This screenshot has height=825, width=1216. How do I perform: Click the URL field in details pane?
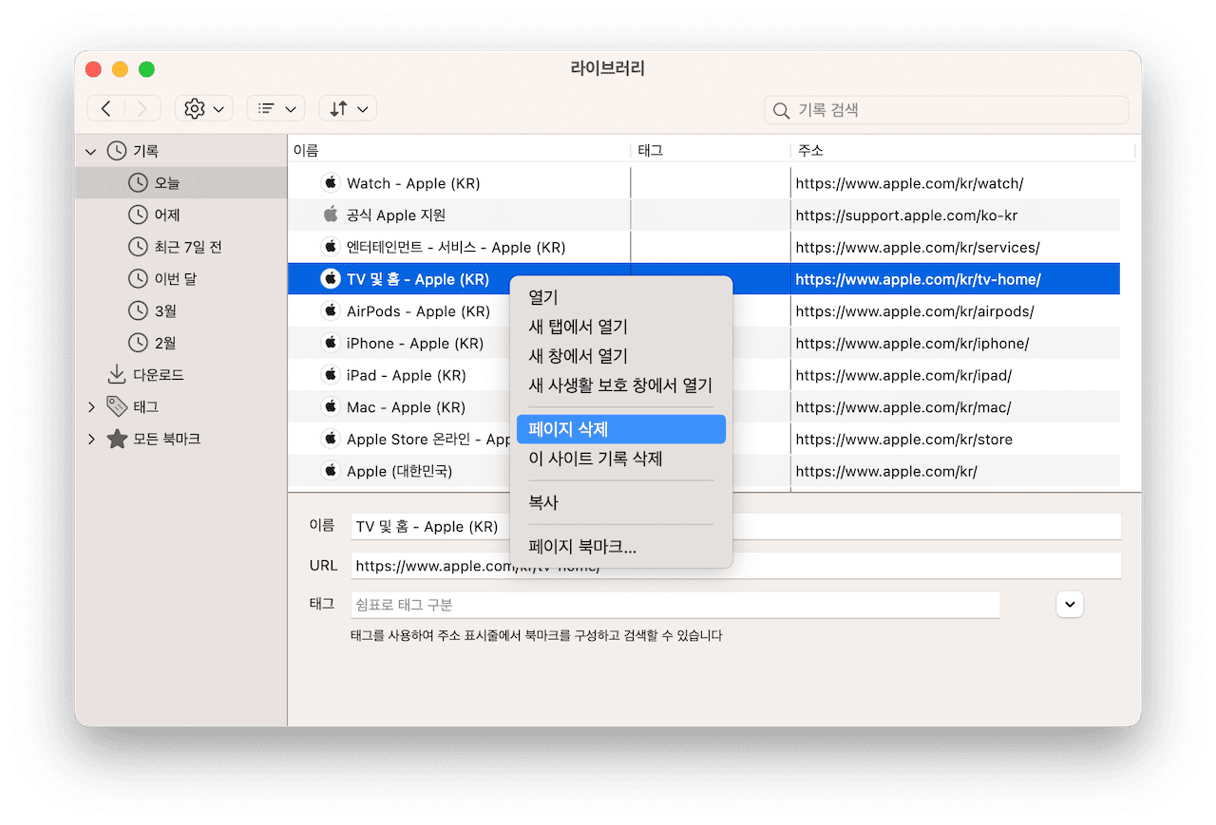click(736, 565)
